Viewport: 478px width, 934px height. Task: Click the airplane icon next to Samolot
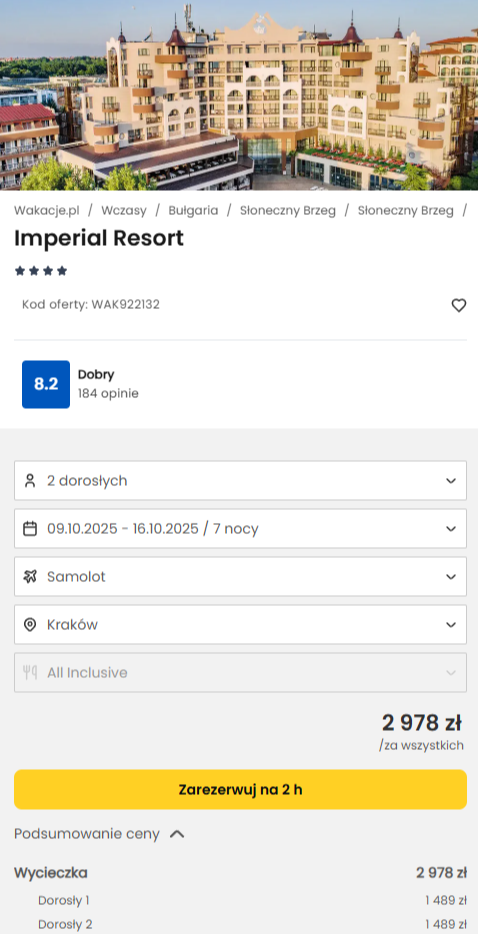(30, 577)
